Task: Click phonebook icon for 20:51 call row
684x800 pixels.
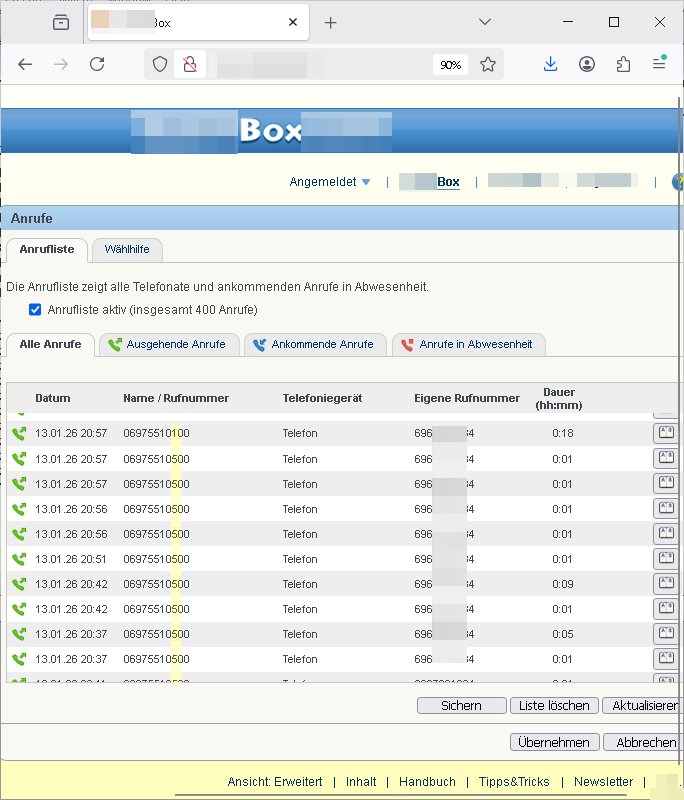Action: (664, 558)
